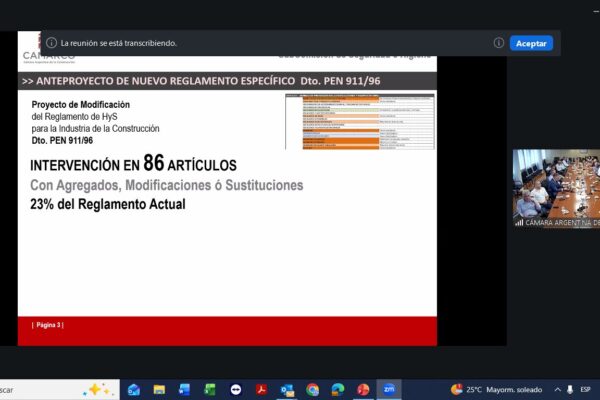Click the line "para la Industria de la Construcción"
600x400 pixels.
pyautogui.click(x=95, y=129)
